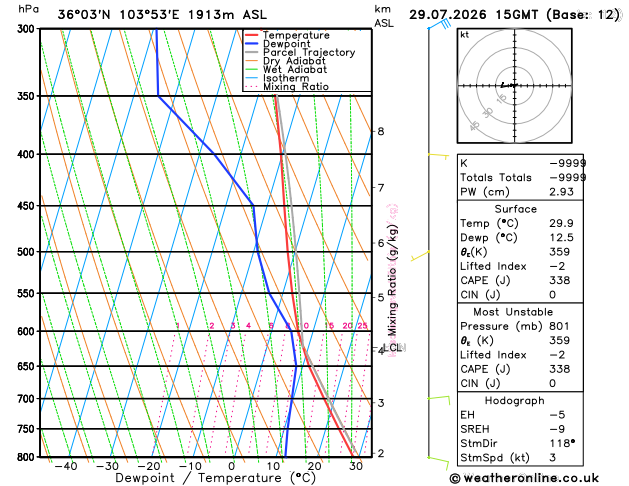
Task: Click the CAPE (J) surface value 338
Action: click(560, 280)
